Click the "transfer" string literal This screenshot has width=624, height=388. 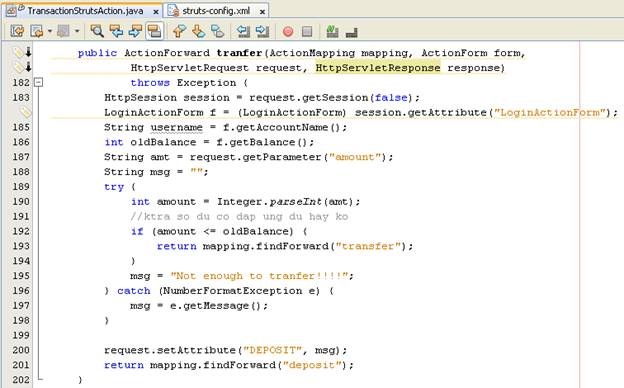click(368, 246)
